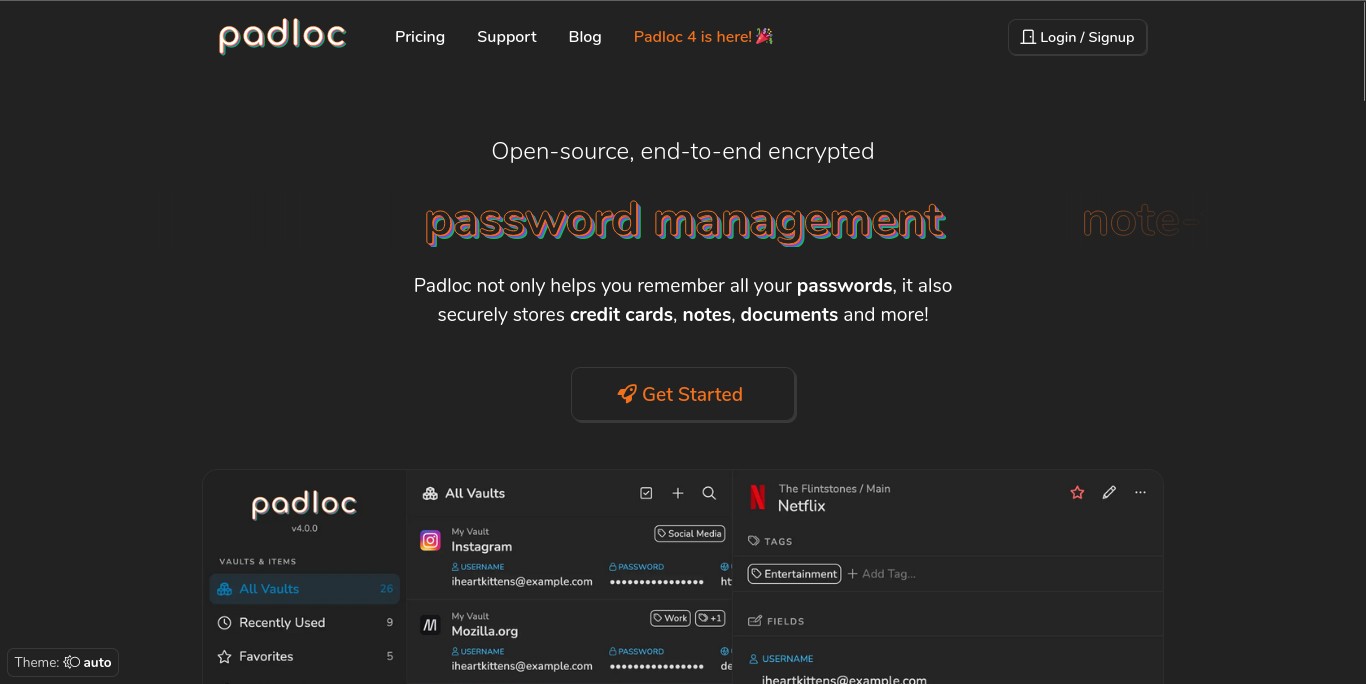Image resolution: width=1366 pixels, height=684 pixels.
Task: Click the v4.0.0 version label
Action: 304,528
